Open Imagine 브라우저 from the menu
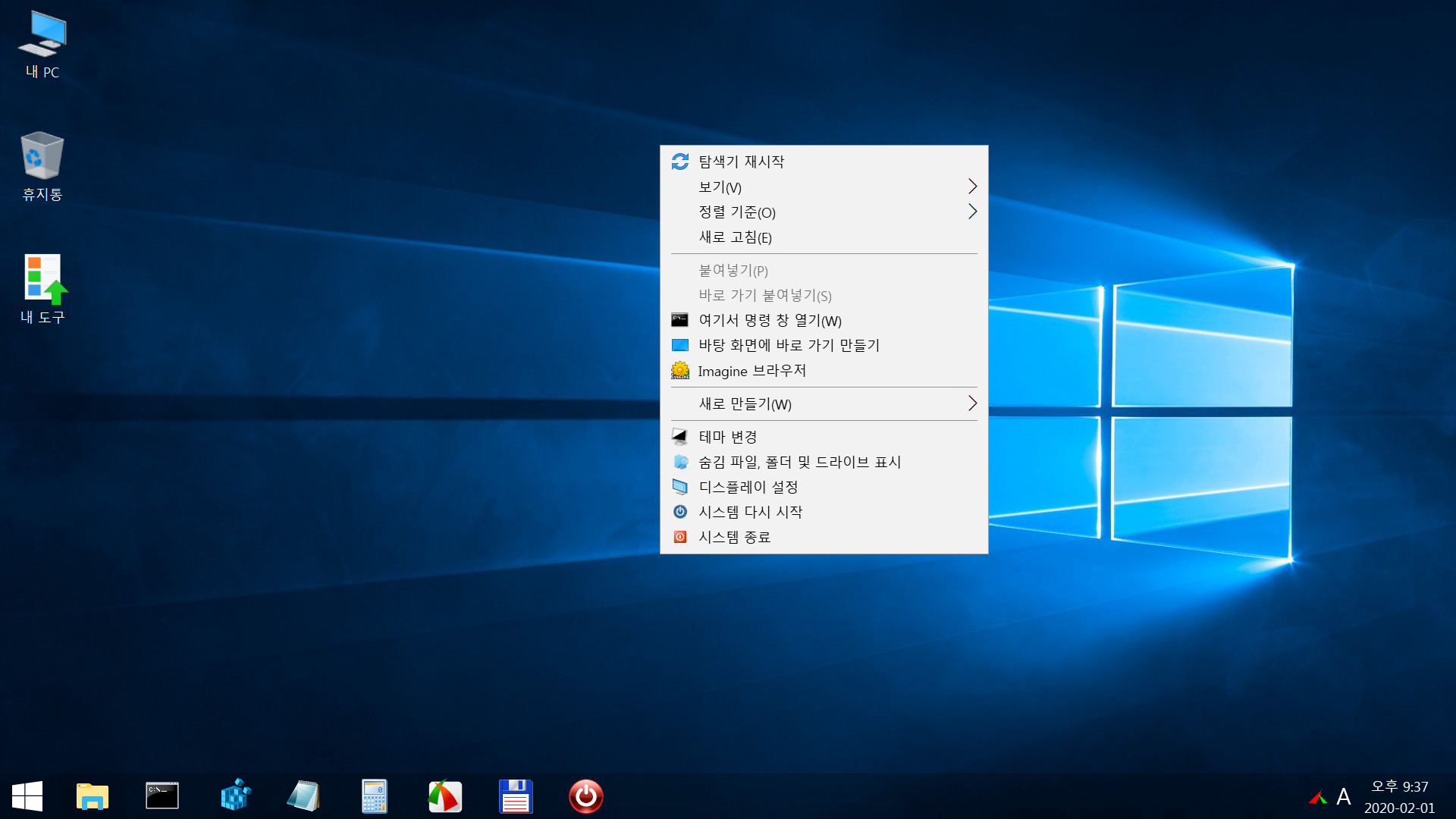1456x819 pixels. click(x=824, y=371)
